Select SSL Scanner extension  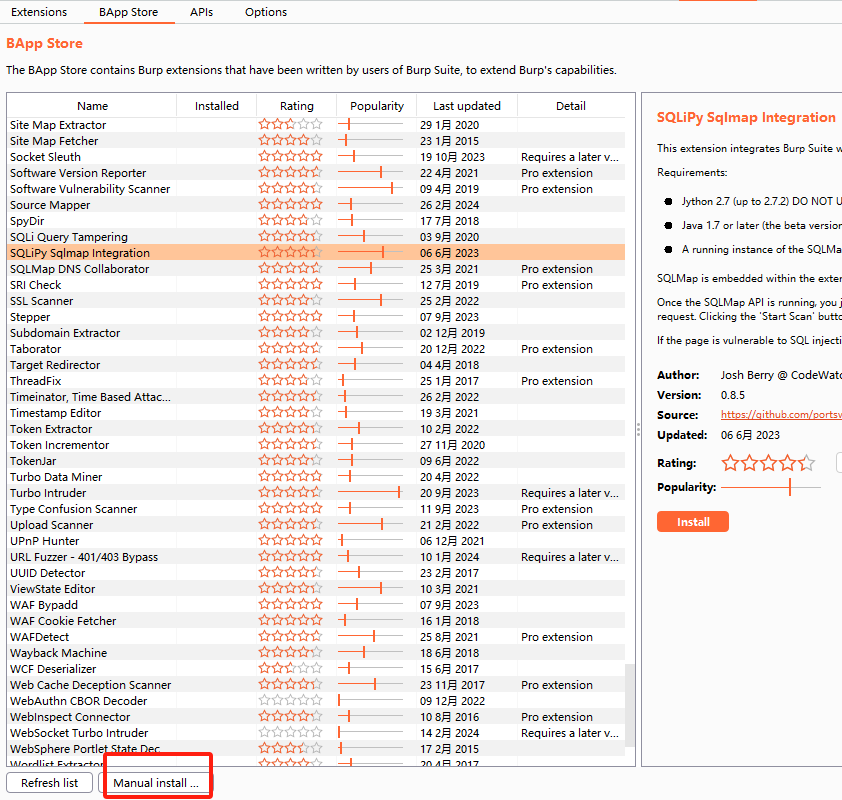tap(316, 301)
